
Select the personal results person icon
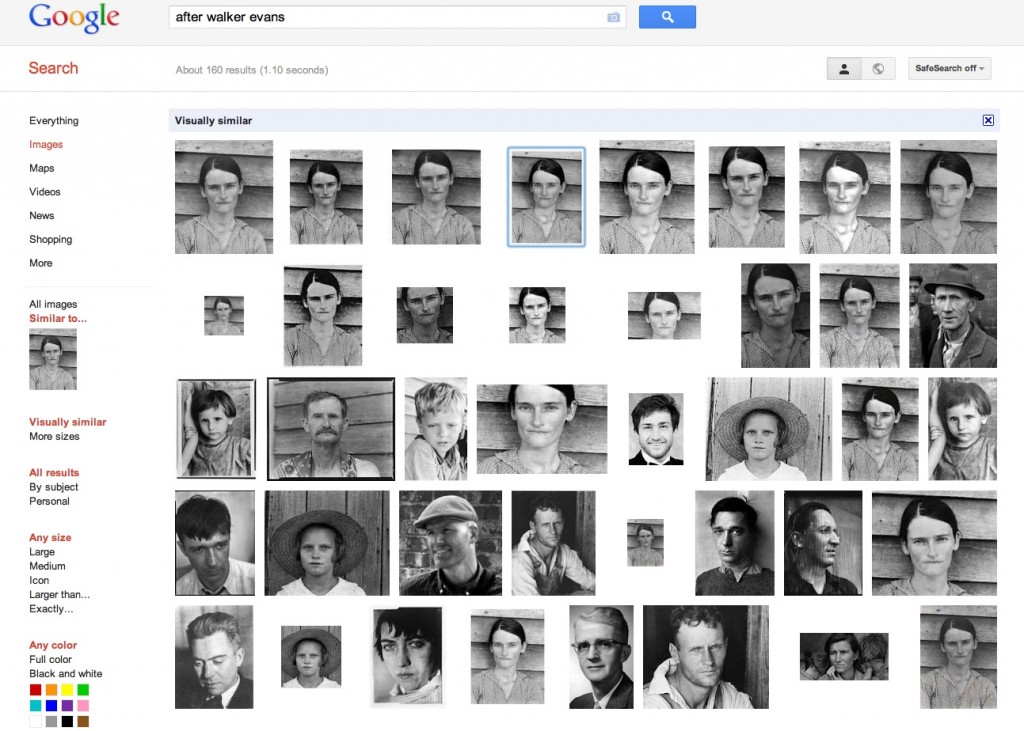[x=844, y=69]
